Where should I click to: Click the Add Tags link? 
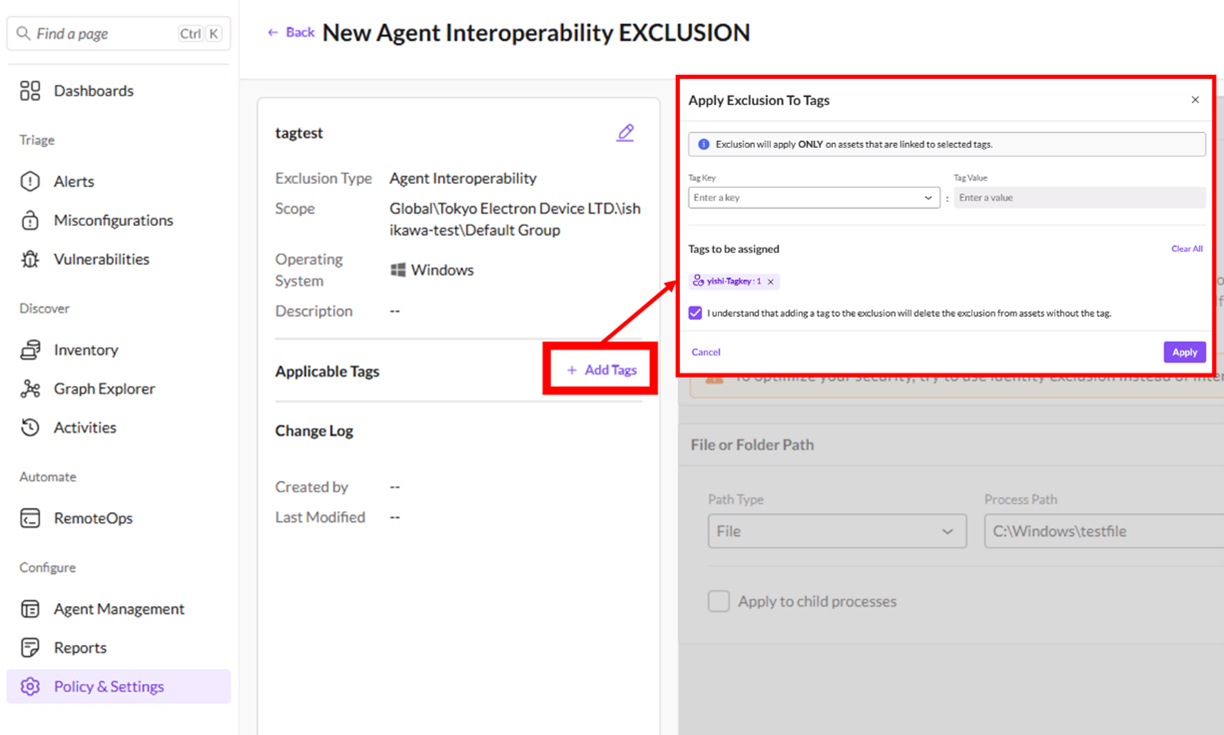601,370
